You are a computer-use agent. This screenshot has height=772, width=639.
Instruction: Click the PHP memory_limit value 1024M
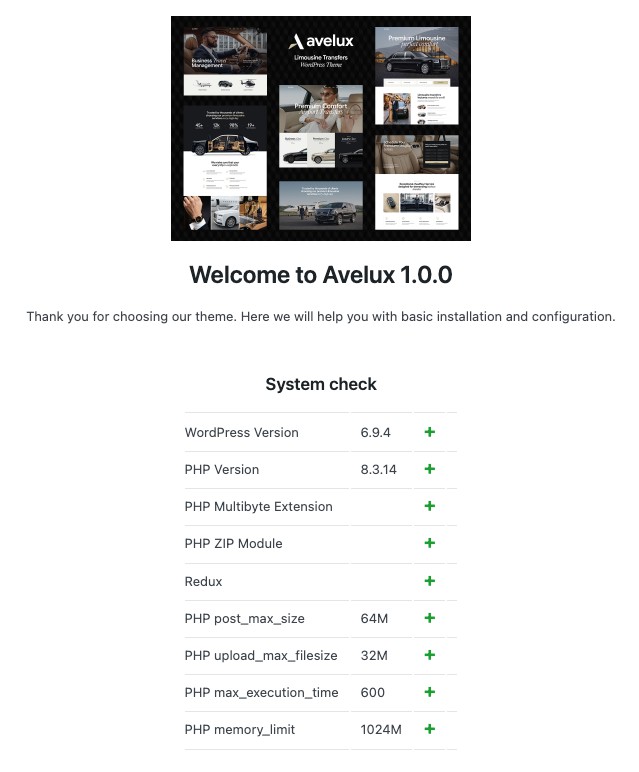tap(381, 729)
